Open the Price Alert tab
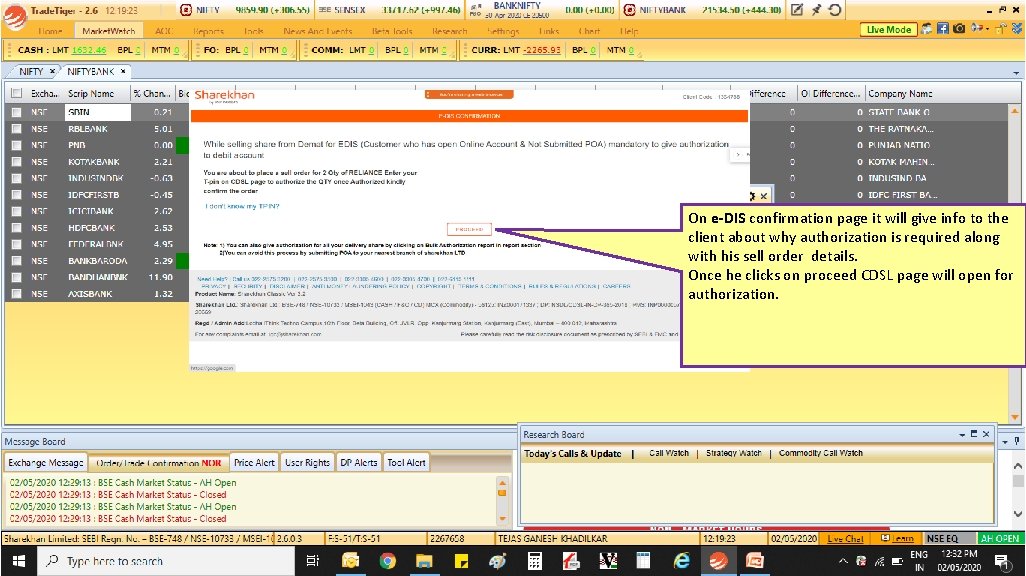This screenshot has width=1026, height=576. point(255,463)
